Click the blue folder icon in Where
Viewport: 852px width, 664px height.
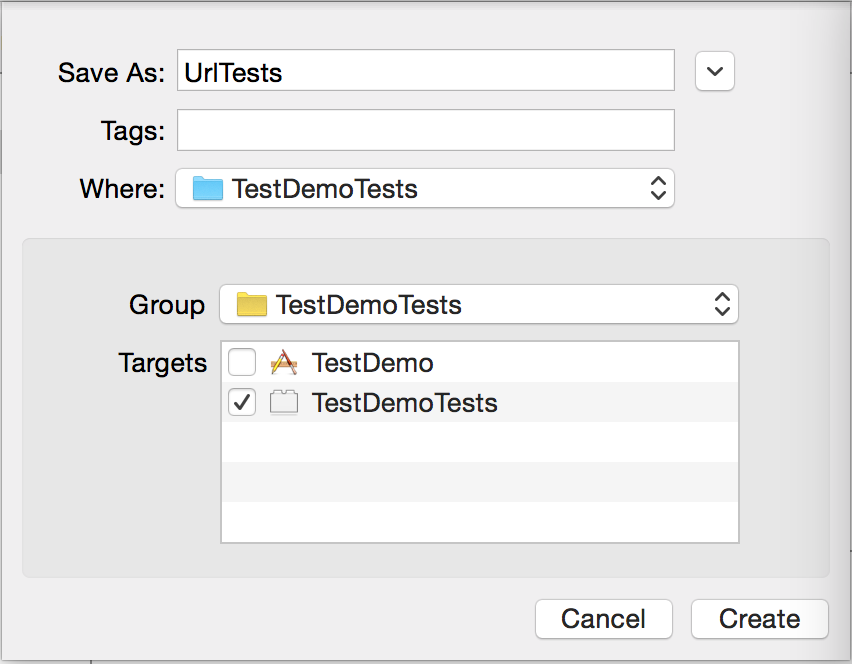(207, 188)
